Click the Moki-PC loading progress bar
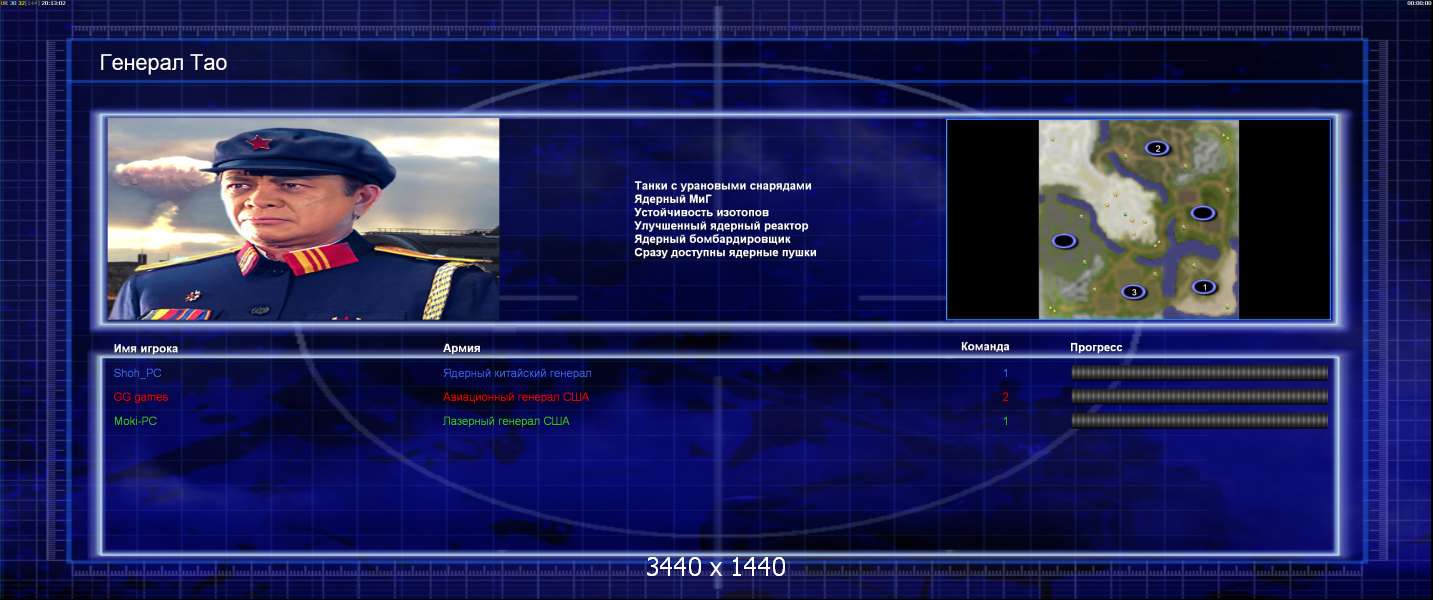This screenshot has width=1433, height=600. coord(1199,421)
